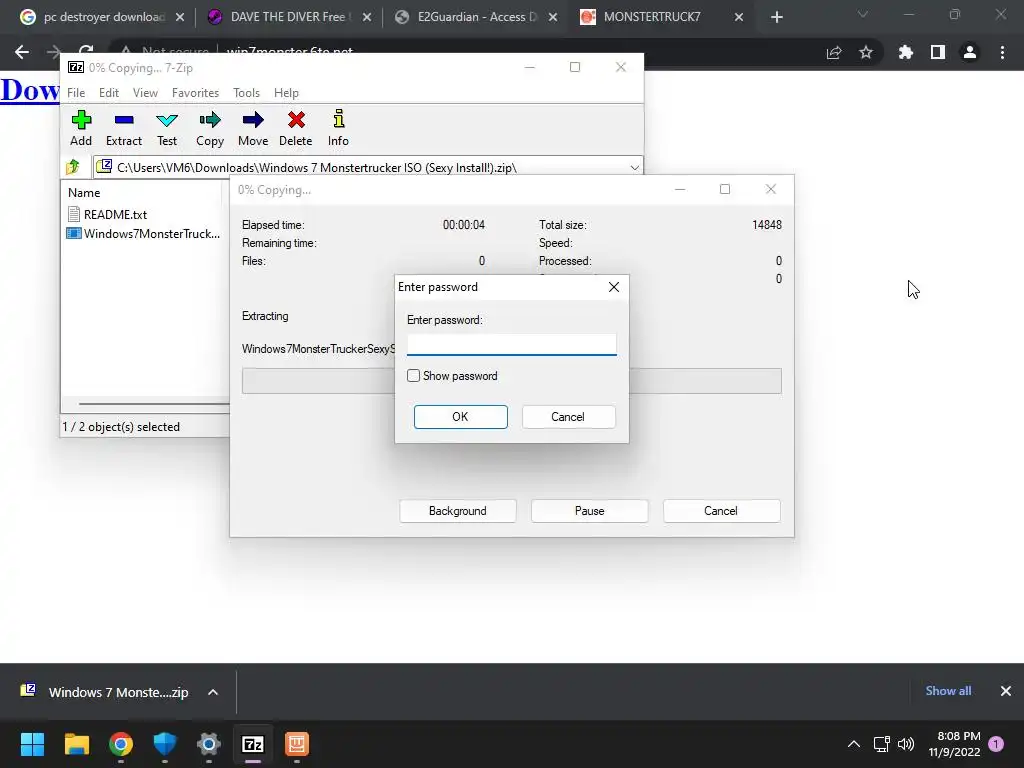Close the pc destroyer download tab
1024x768 pixels.
point(180,18)
